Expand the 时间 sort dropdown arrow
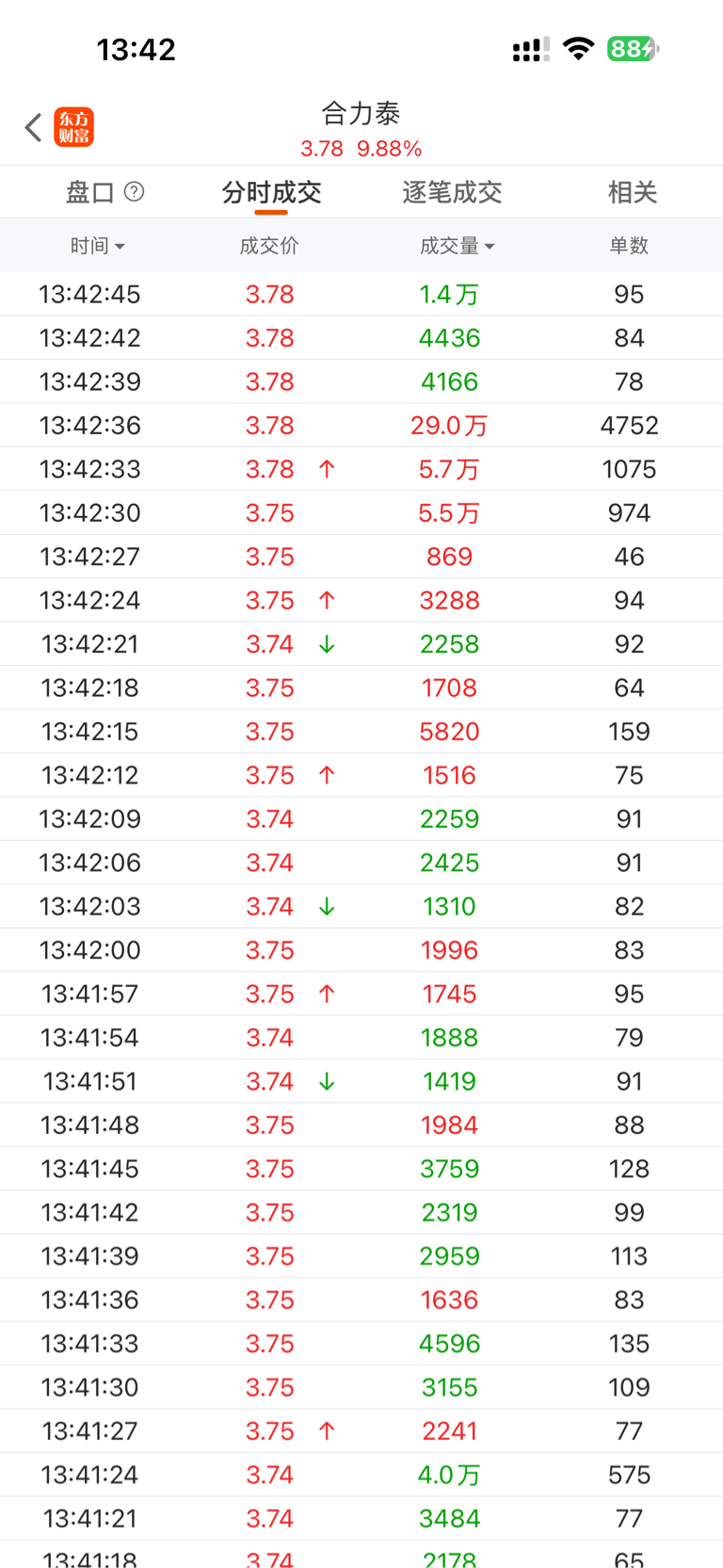This screenshot has width=723, height=1568. point(120,247)
